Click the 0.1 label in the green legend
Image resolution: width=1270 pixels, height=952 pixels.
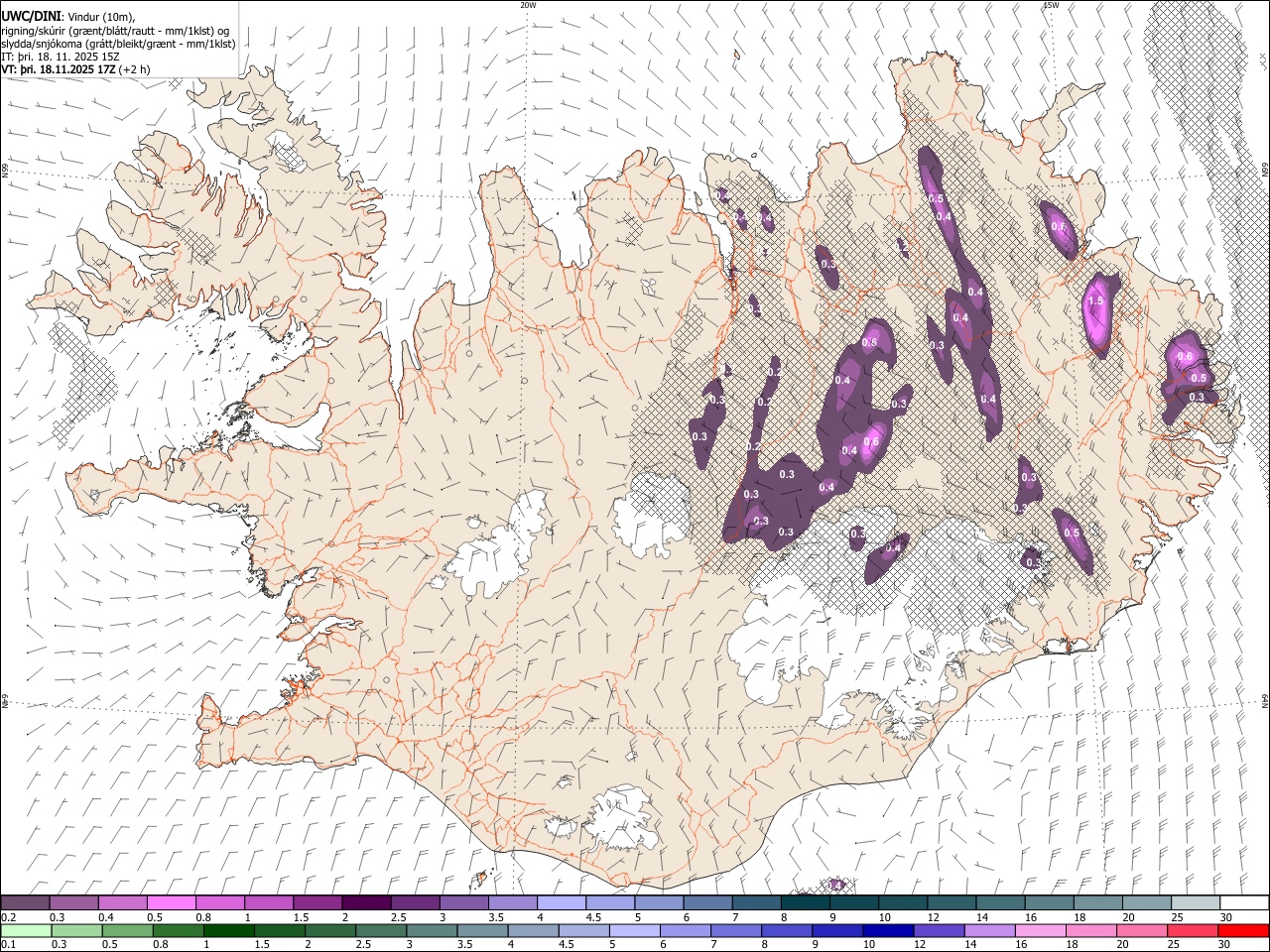[x=7, y=945]
